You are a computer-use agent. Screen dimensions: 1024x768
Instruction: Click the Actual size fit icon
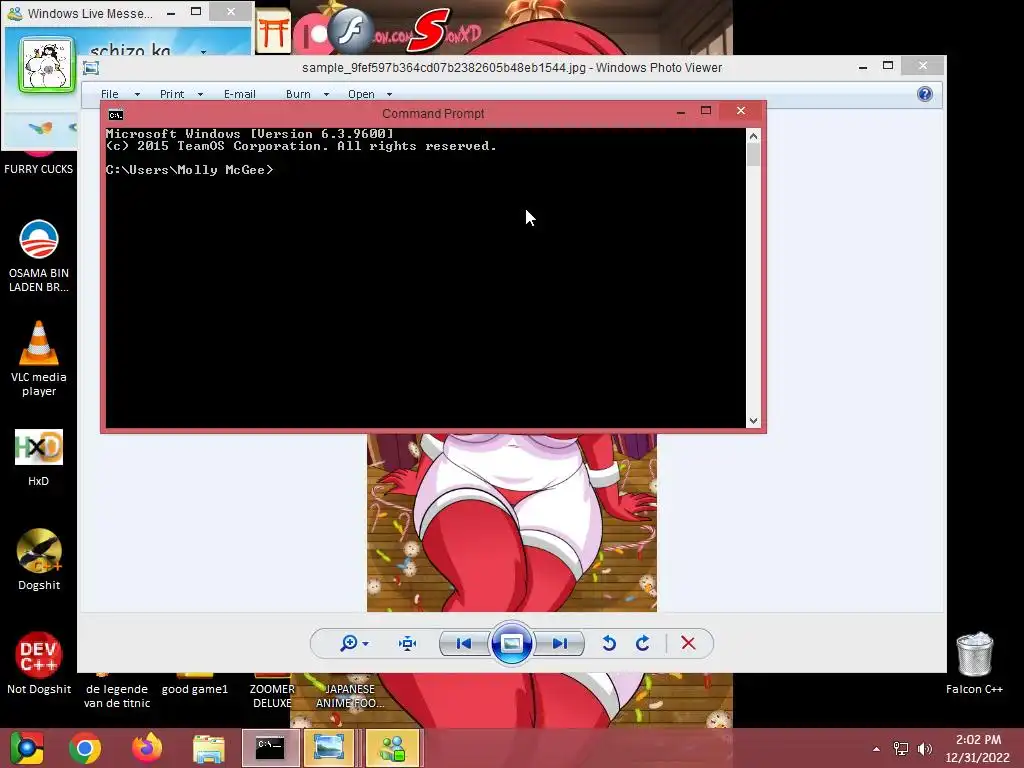pos(408,643)
